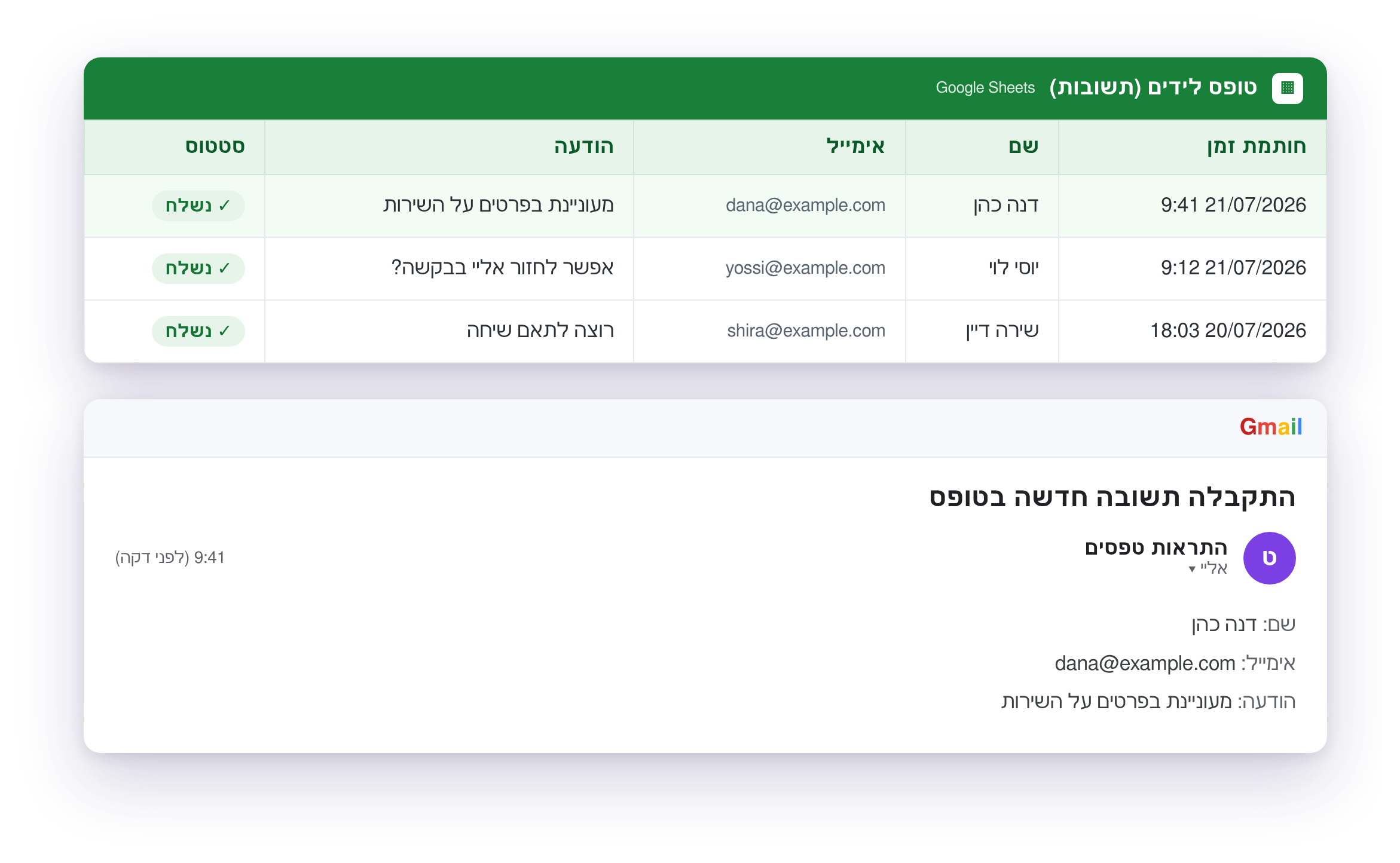
Task: Click the נשלח status badge in יוסי לוי row
Action: (198, 268)
